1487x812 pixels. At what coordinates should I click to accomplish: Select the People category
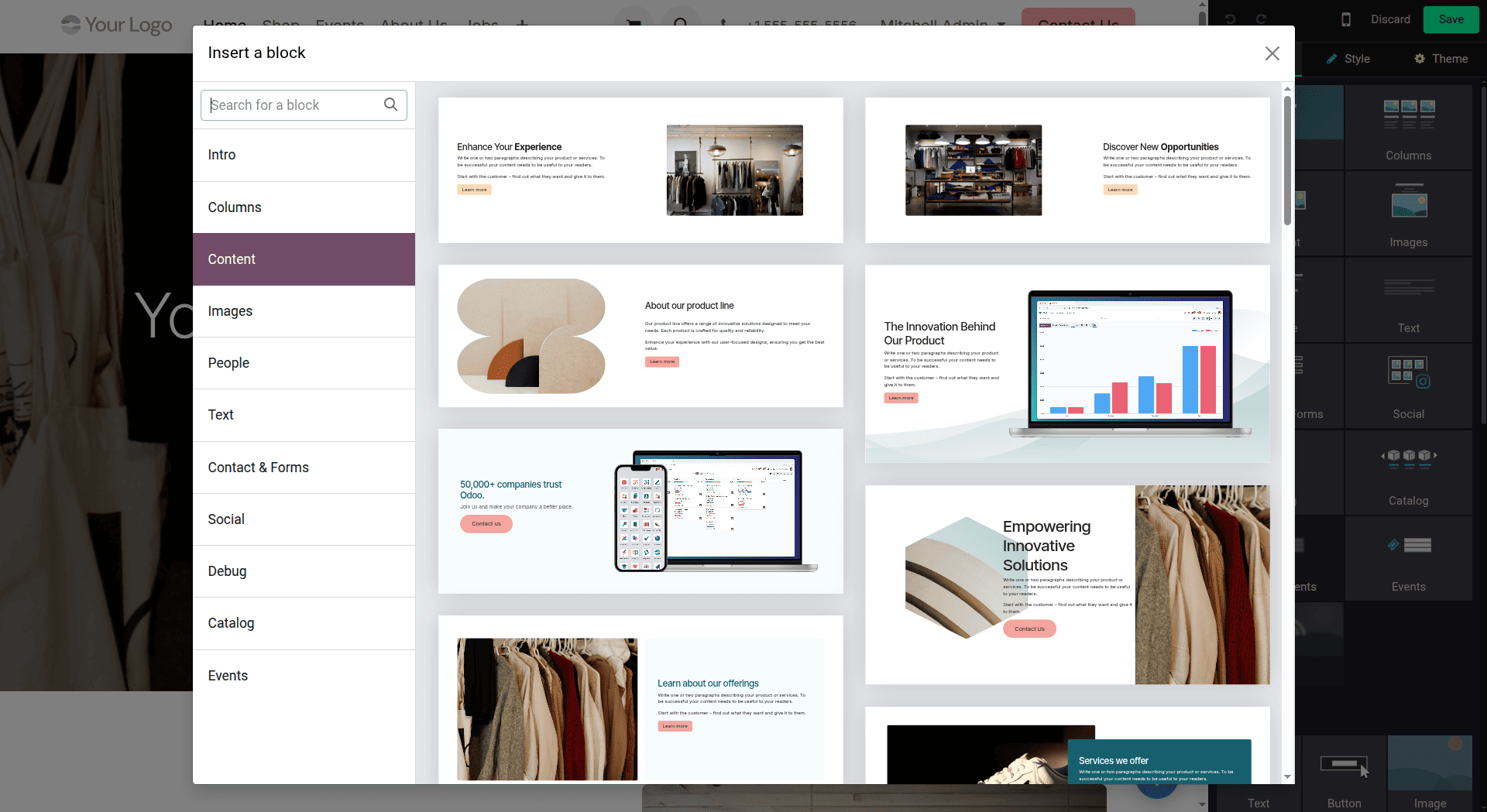tap(304, 363)
